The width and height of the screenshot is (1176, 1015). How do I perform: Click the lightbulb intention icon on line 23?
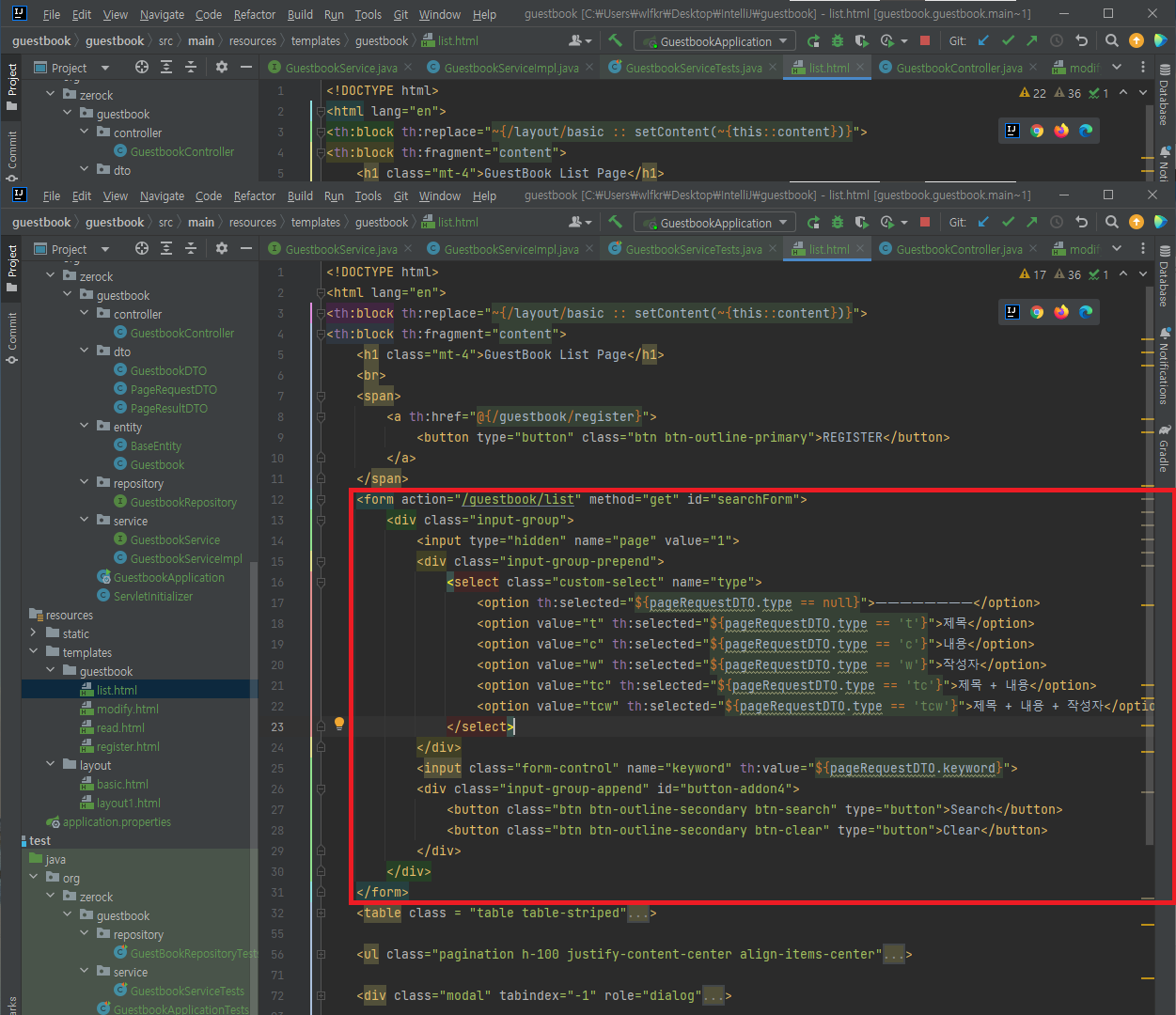[339, 724]
